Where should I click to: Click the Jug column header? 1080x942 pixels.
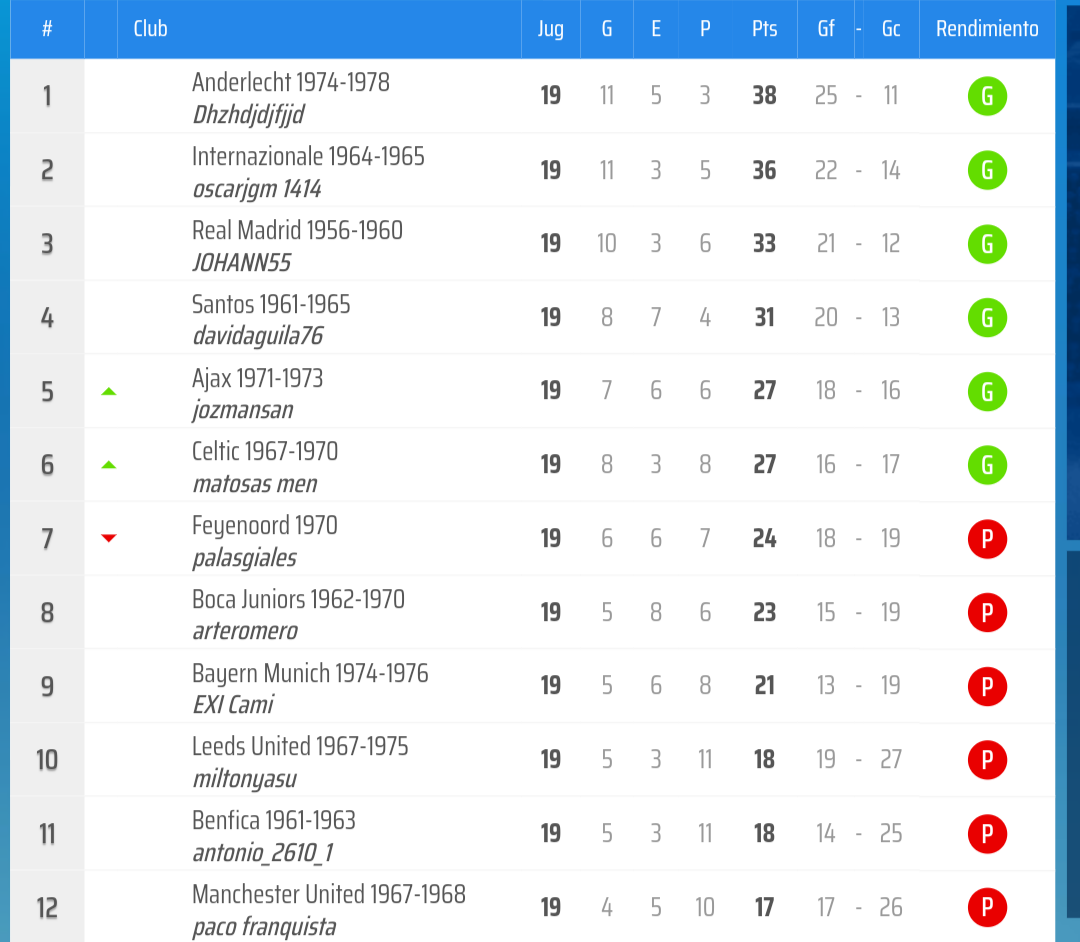pos(550,29)
